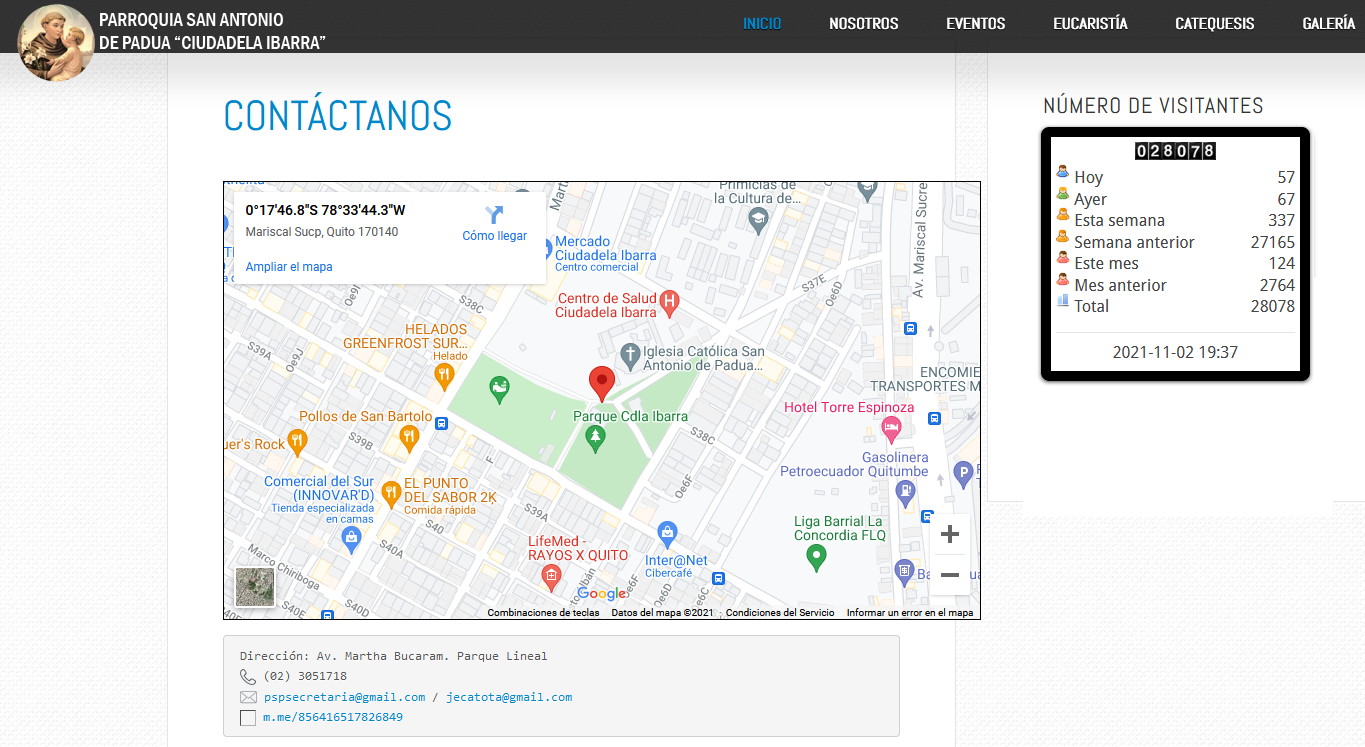Image resolution: width=1365 pixels, height=747 pixels.
Task: Click the Centro de Salud hospital marker
Action: tap(670, 300)
